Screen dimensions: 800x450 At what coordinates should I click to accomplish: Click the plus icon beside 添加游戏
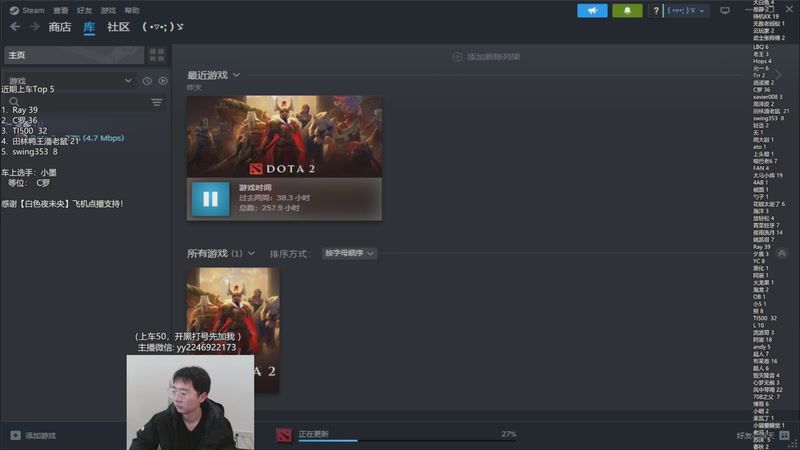click(15, 435)
